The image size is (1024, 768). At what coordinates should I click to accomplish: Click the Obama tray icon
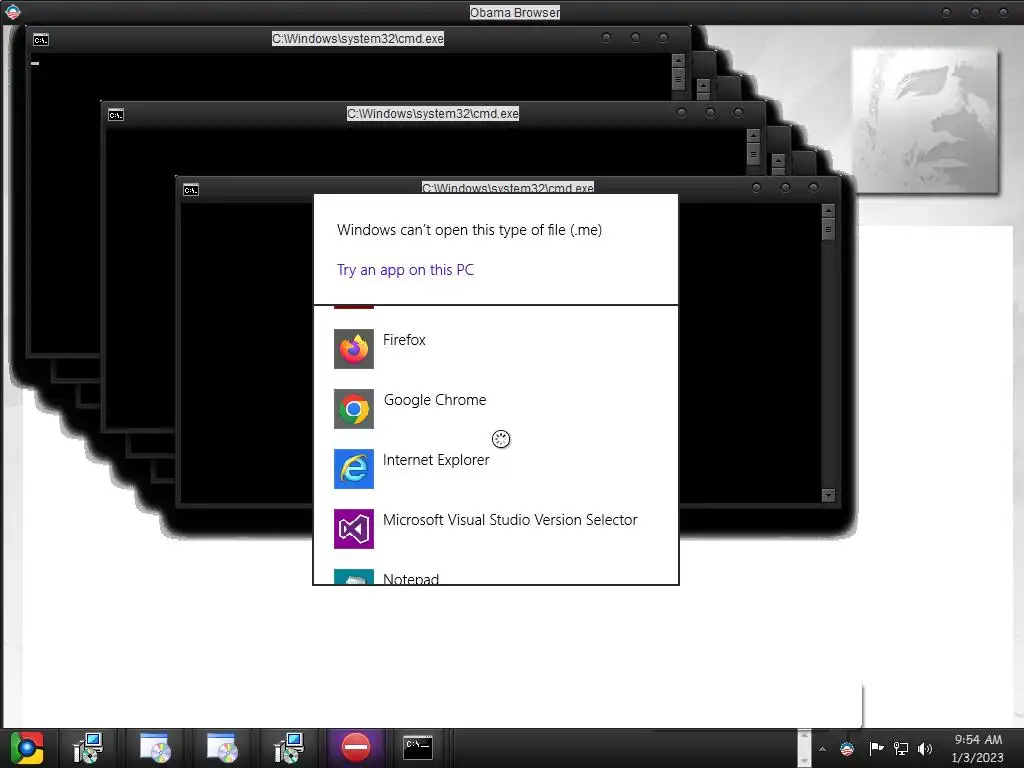pos(847,748)
